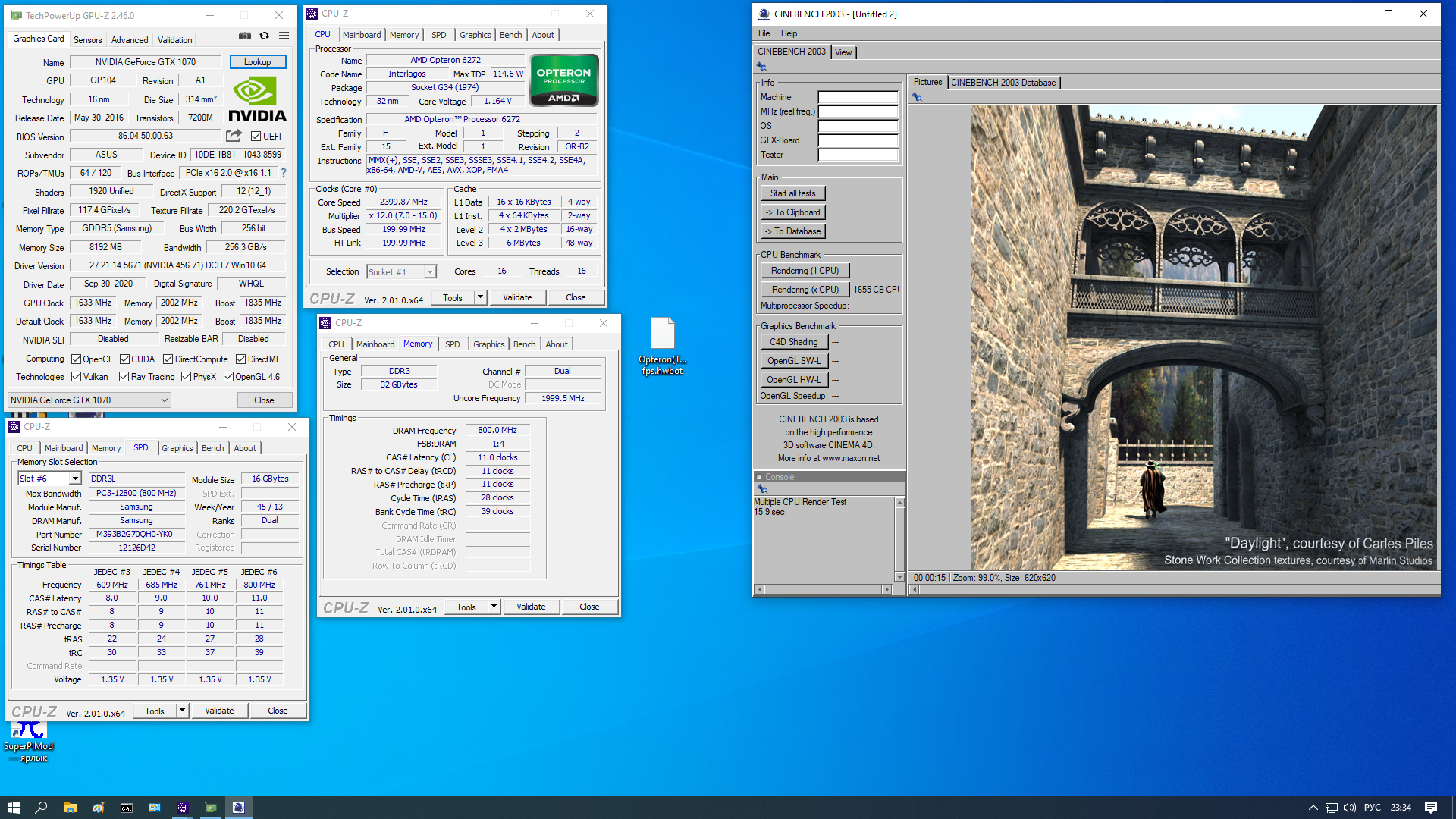Switch to Advanced tab in GPU-Z
Image resolution: width=1456 pixels, height=819 pixels.
pos(130,40)
